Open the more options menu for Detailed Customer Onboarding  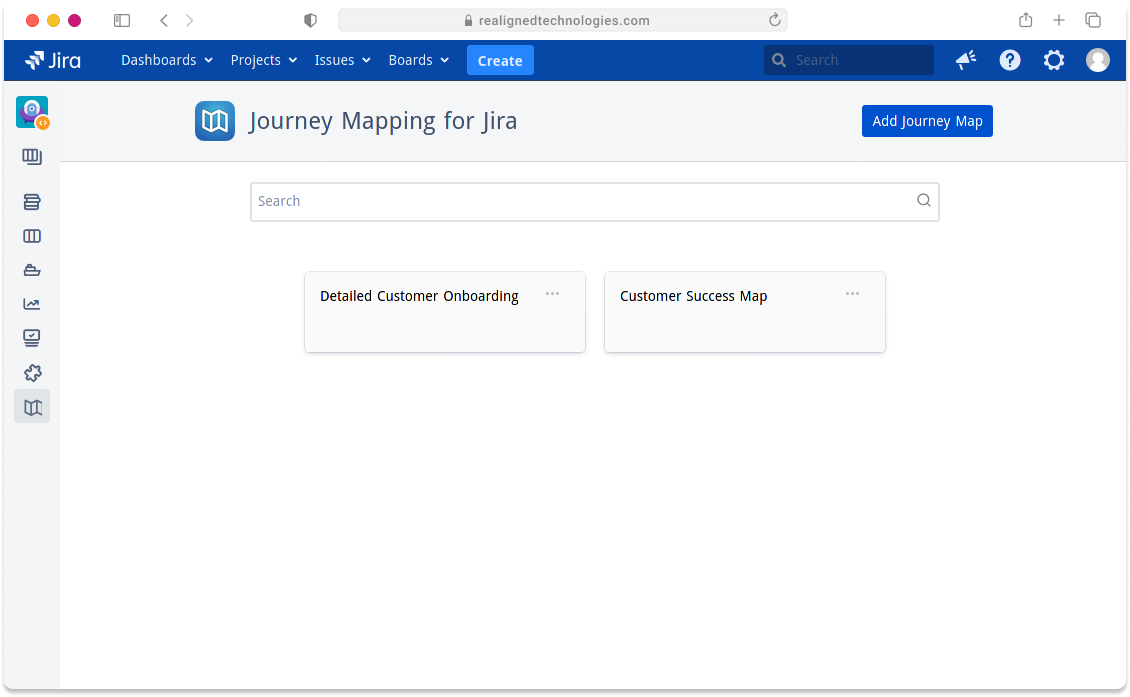coord(553,294)
